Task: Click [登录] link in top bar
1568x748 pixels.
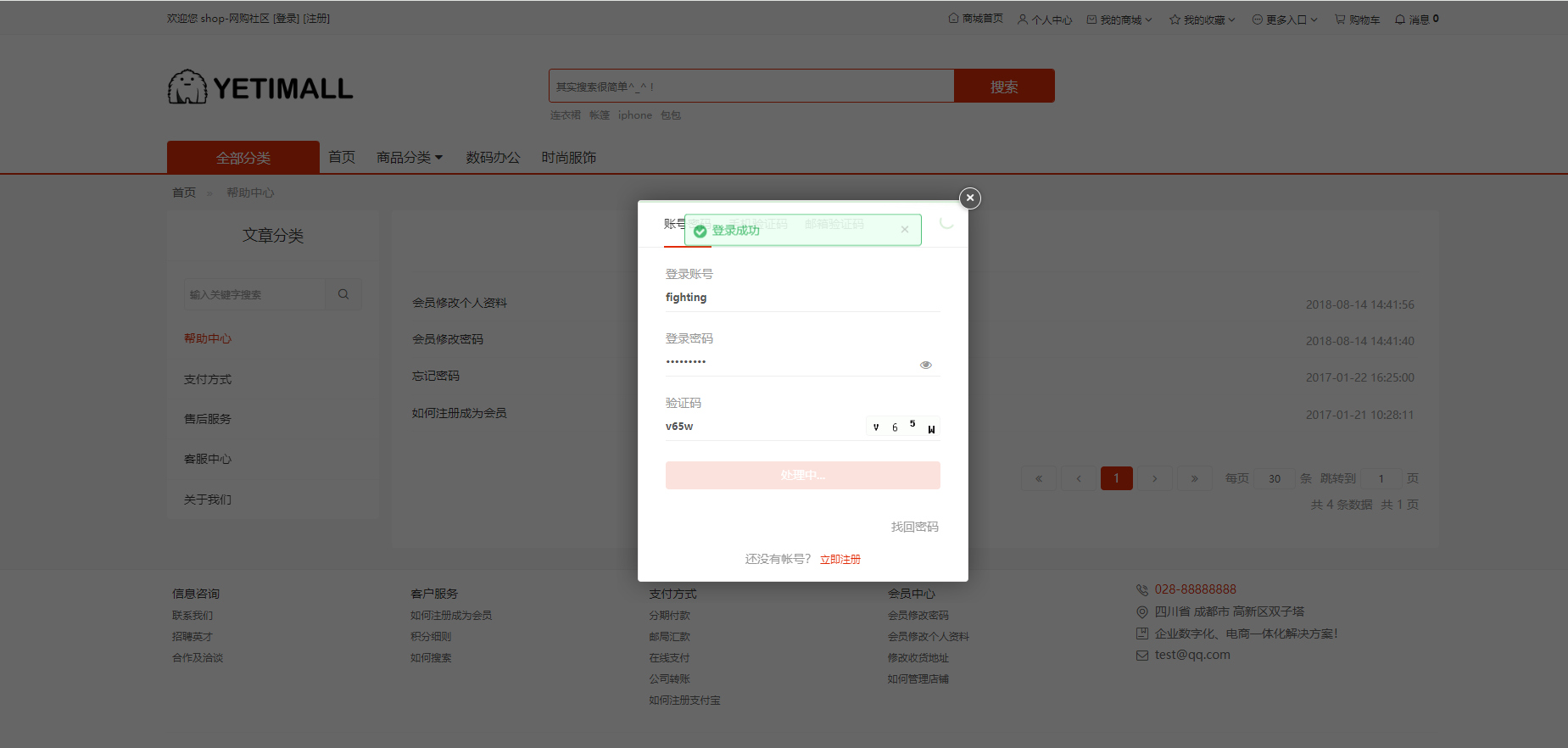Action: (x=286, y=19)
